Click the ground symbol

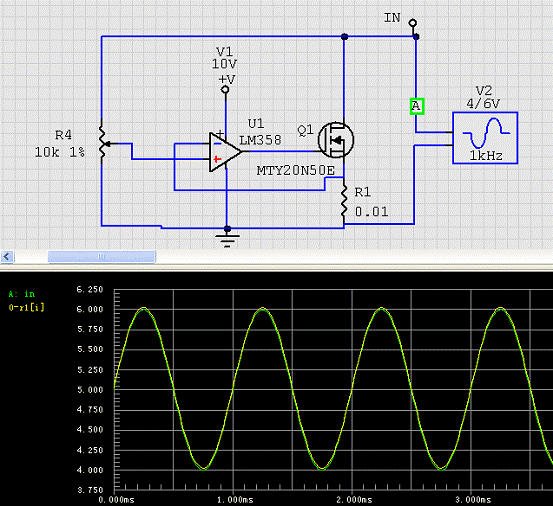click(x=227, y=237)
